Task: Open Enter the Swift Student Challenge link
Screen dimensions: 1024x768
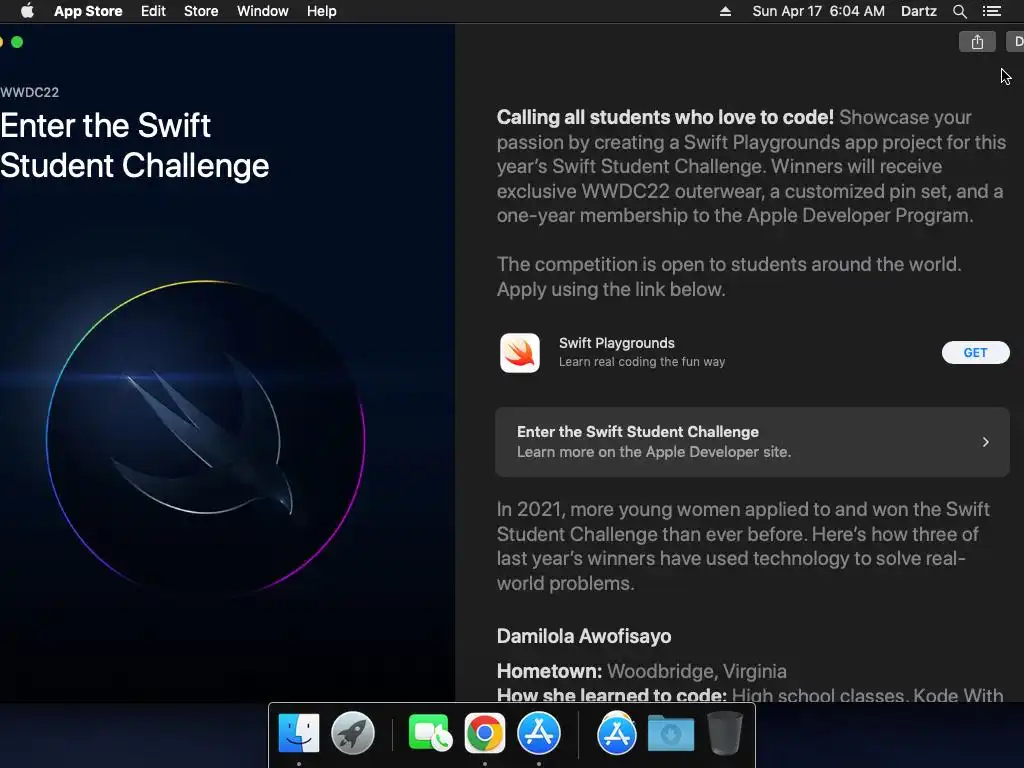Action: tap(752, 442)
